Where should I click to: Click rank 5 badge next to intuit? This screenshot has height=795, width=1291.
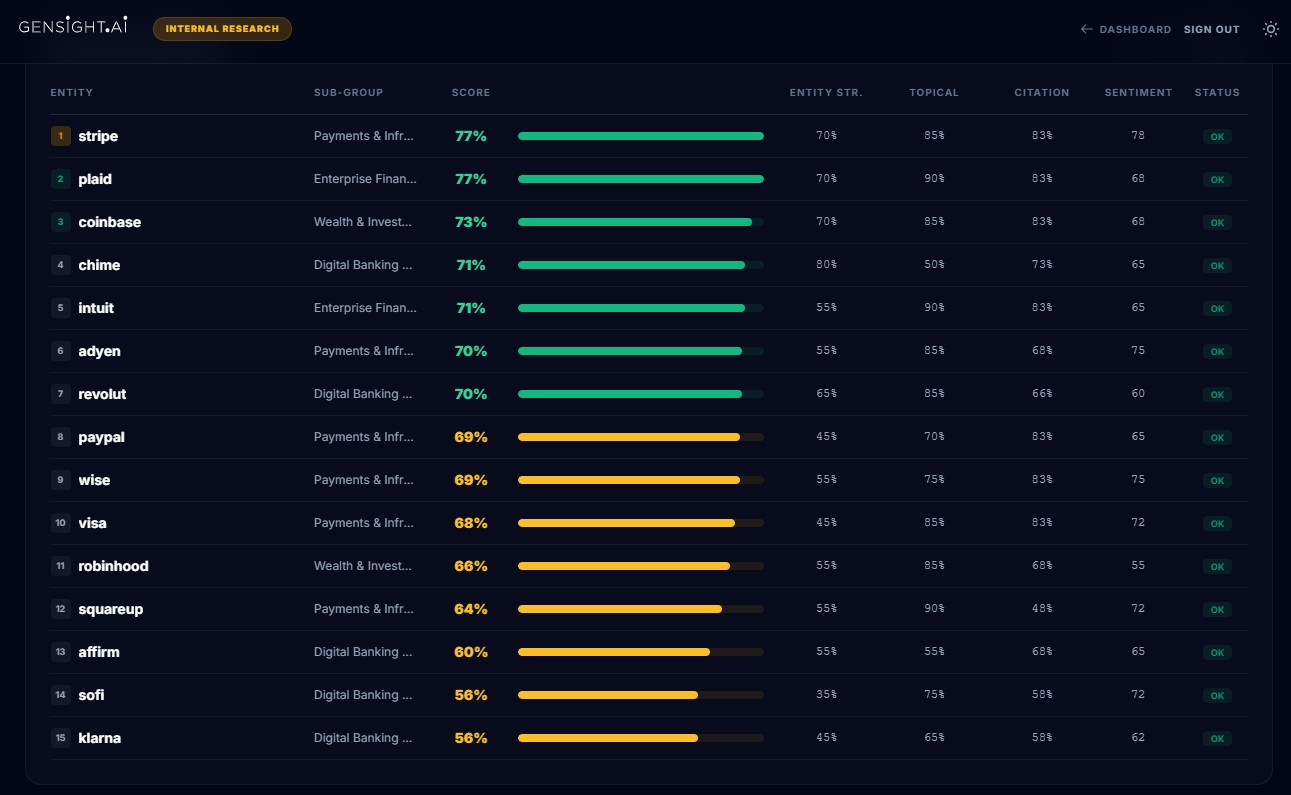click(60, 308)
